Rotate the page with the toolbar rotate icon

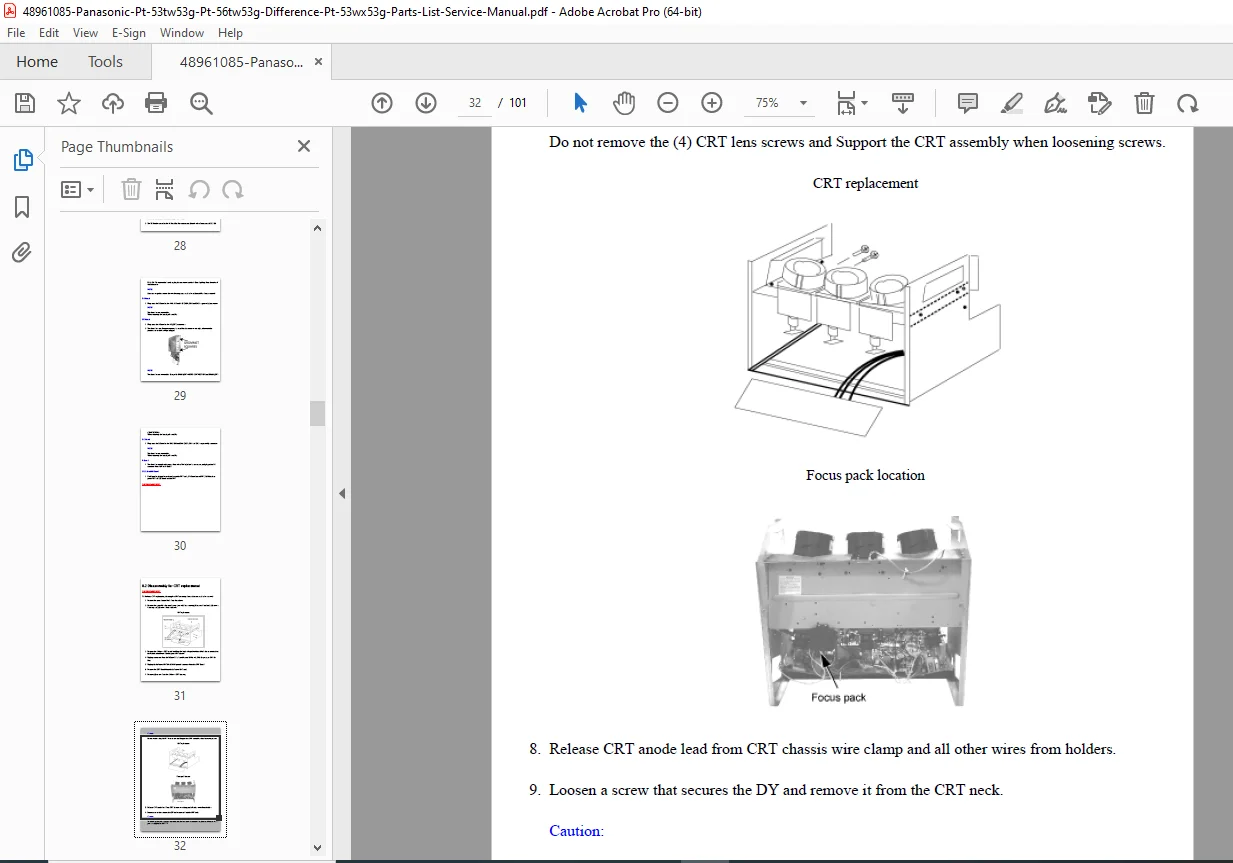pyautogui.click(x=1187, y=103)
